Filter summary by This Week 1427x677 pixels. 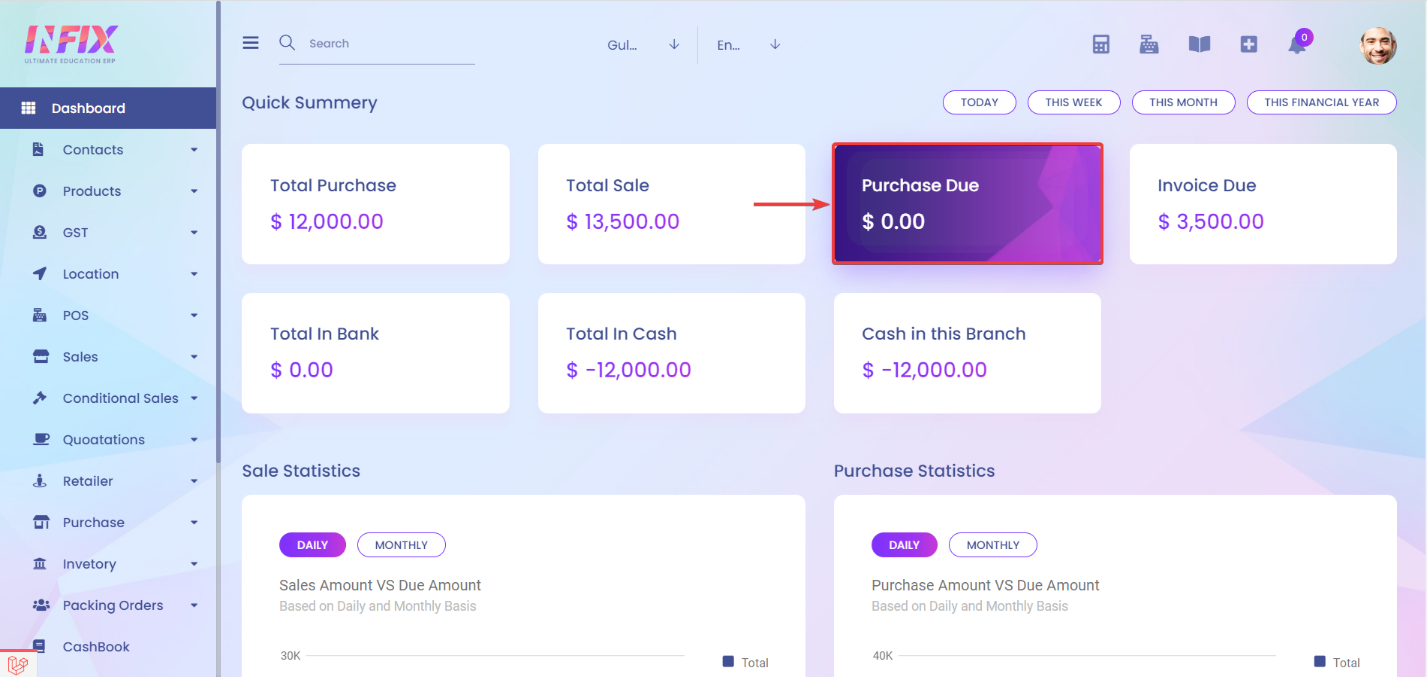(1074, 102)
